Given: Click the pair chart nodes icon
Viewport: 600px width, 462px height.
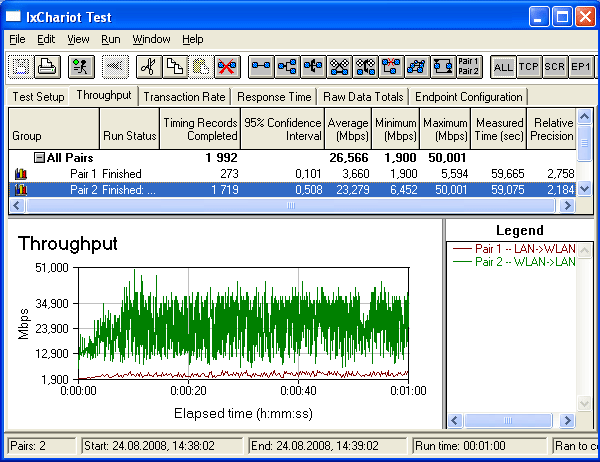Looking at the screenshot, I should pyautogui.click(x=417, y=67).
